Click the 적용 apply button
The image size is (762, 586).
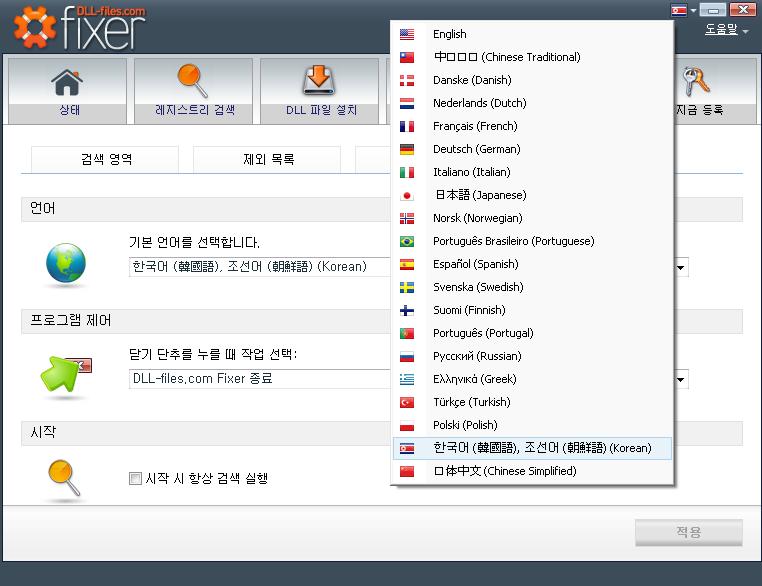pyautogui.click(x=689, y=532)
